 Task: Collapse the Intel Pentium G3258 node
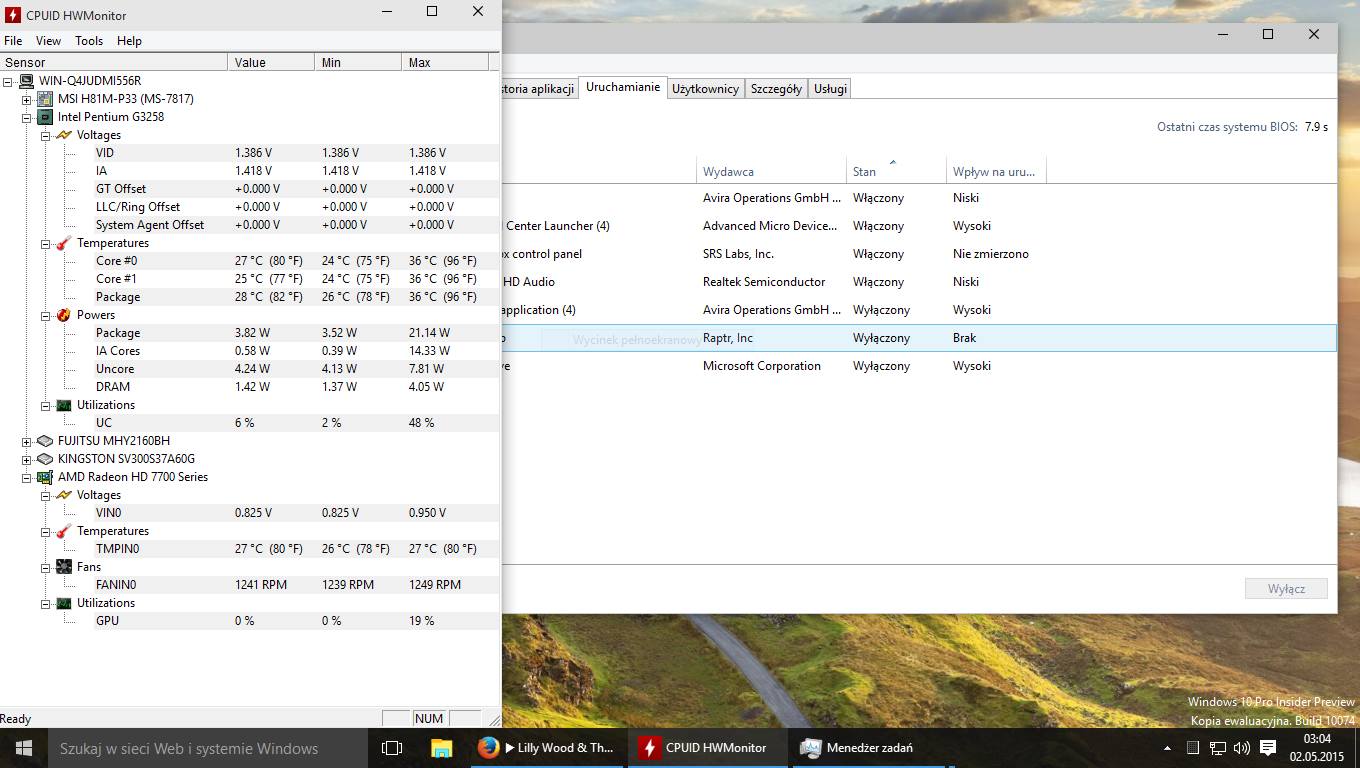coord(27,117)
